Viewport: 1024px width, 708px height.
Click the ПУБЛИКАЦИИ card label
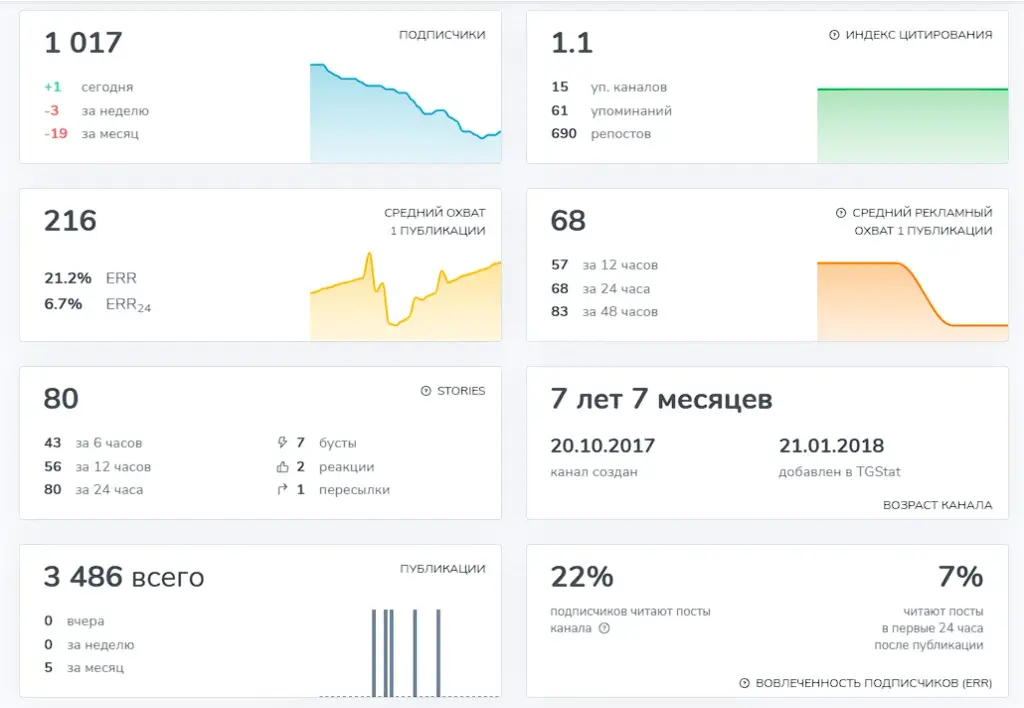click(x=443, y=570)
